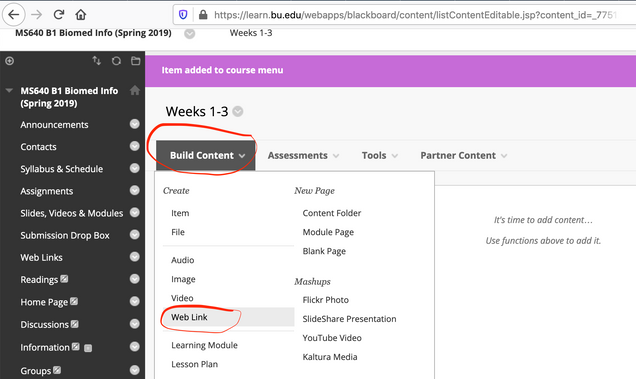Viewport: 636px width, 379px height.
Task: Open the Tools dropdown menu
Action: tap(380, 155)
